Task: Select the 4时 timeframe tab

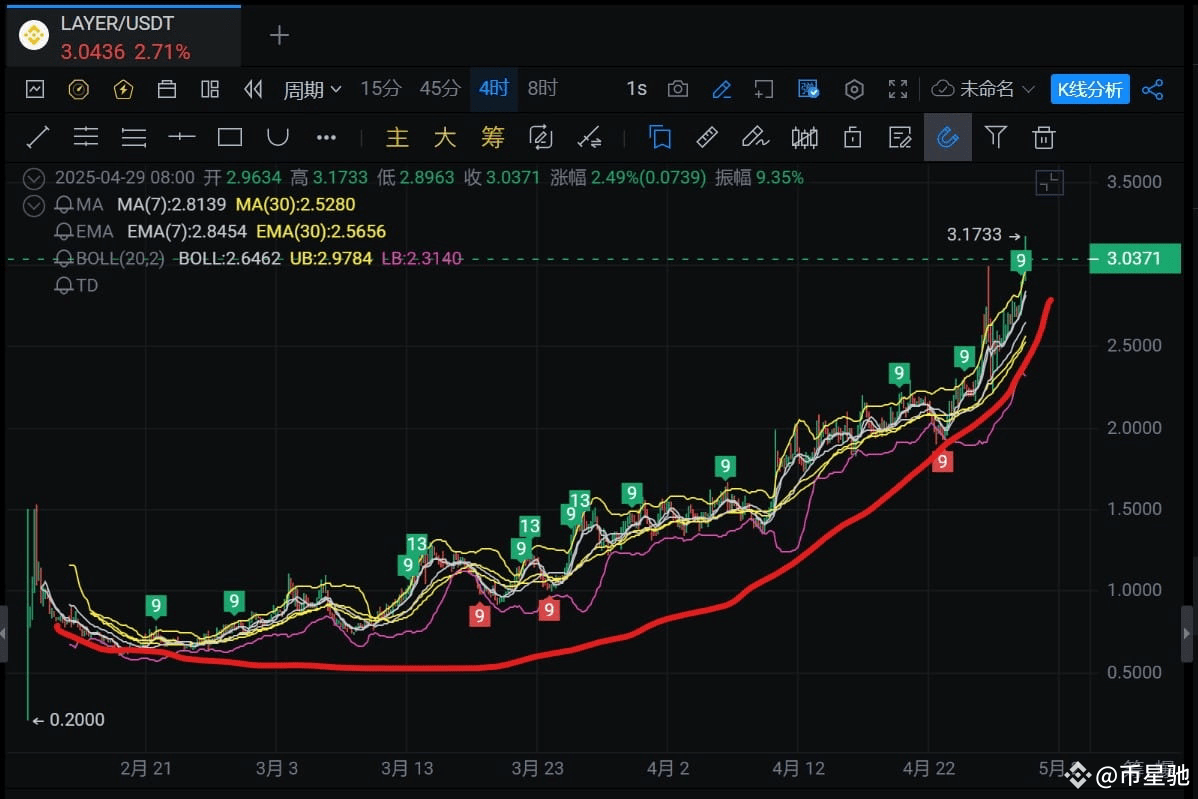Action: click(x=494, y=89)
